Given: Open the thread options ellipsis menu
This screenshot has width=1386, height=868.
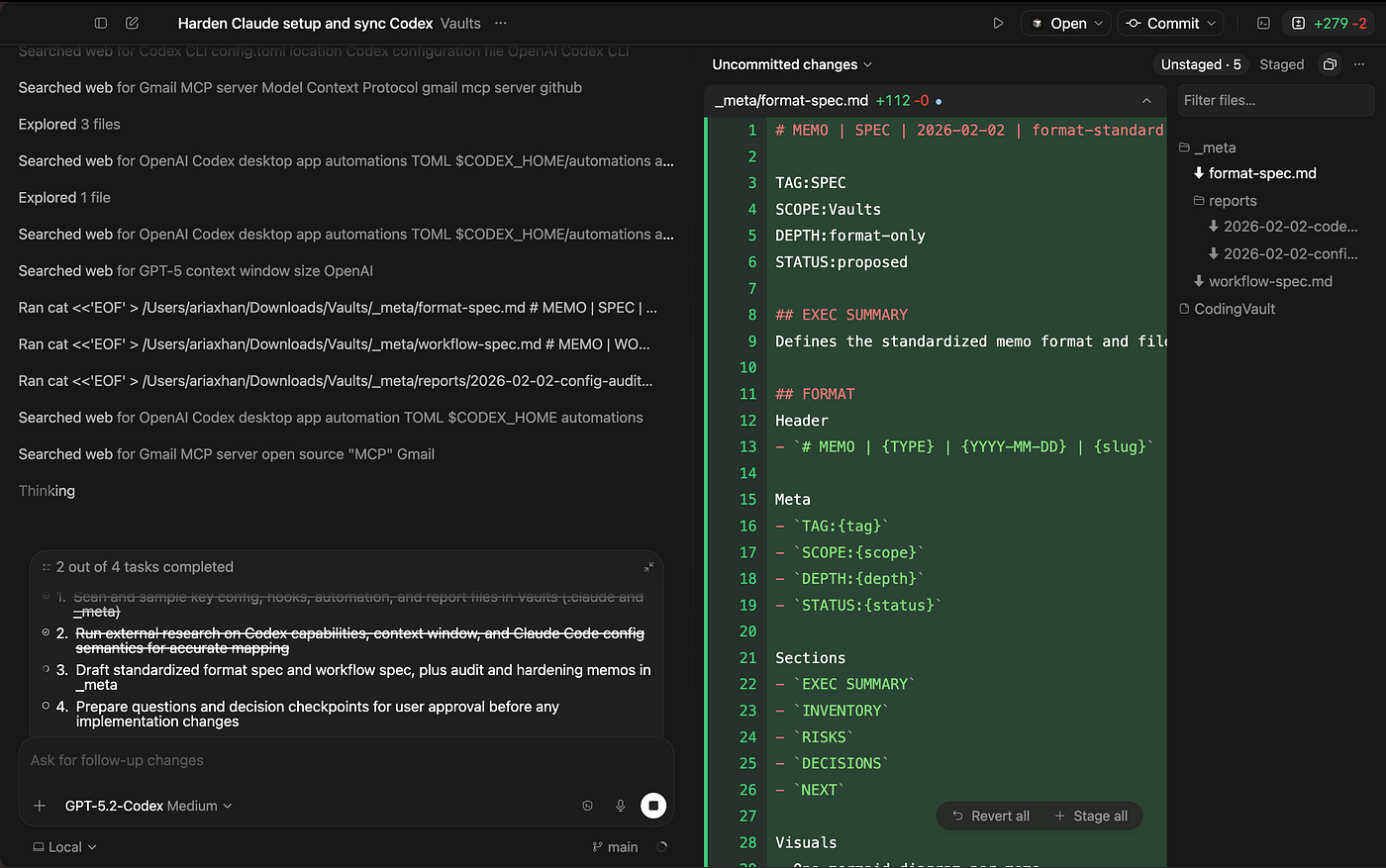Looking at the screenshot, I should [x=501, y=23].
